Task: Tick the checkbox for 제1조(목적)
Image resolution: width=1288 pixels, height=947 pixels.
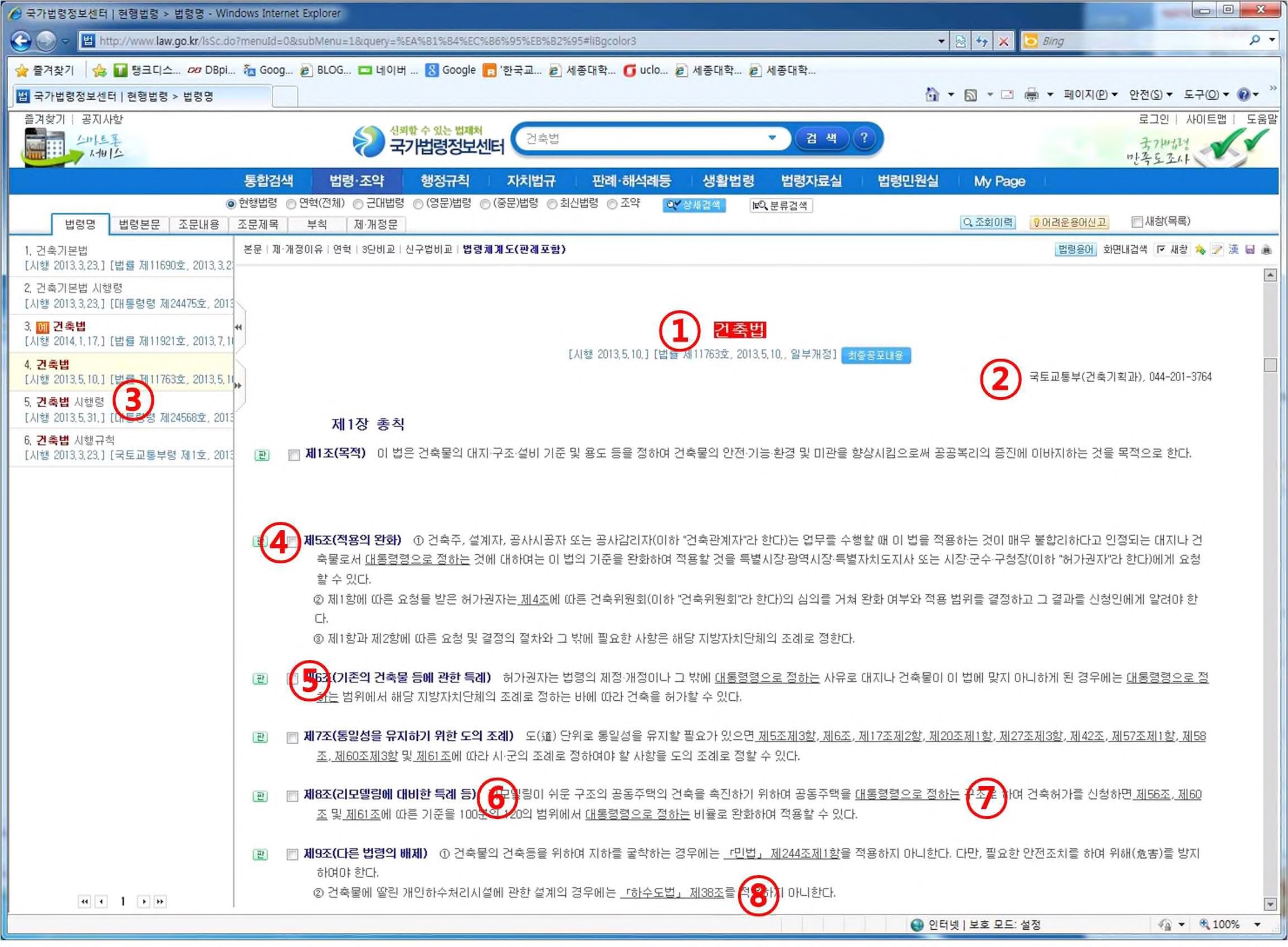Action: [294, 455]
